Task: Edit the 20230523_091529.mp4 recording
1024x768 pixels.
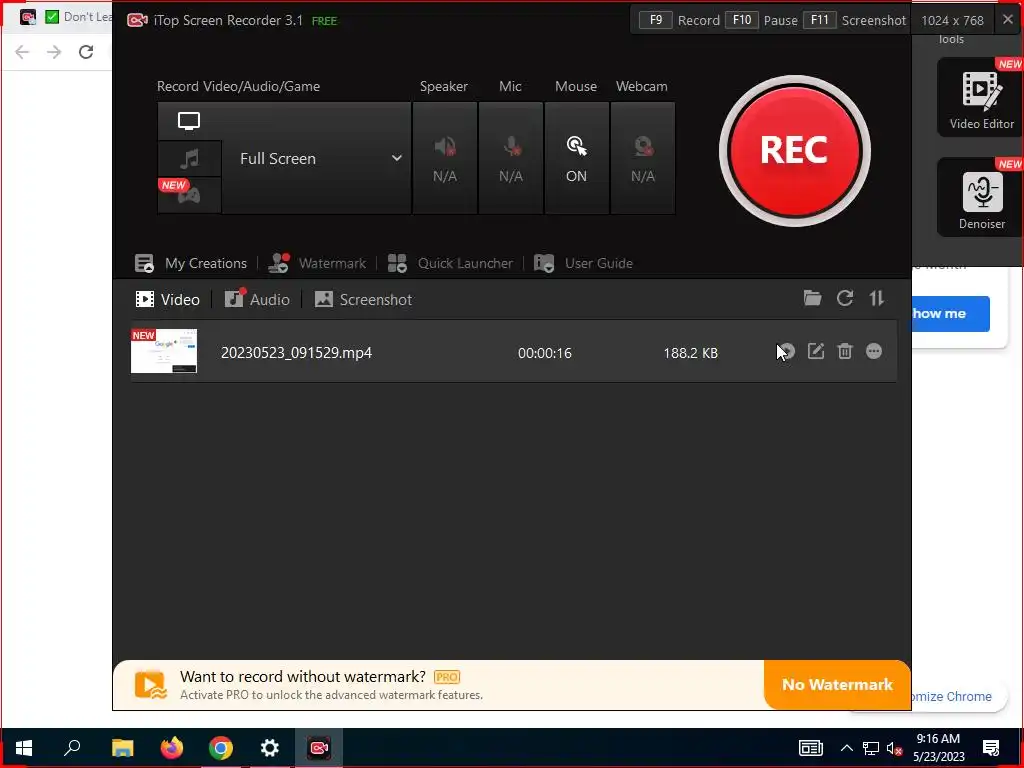Action: [816, 351]
